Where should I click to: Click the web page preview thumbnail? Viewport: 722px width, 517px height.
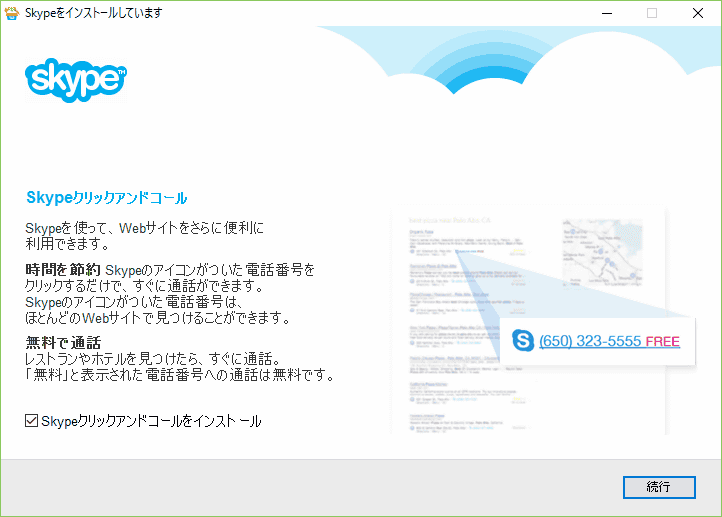click(528, 321)
